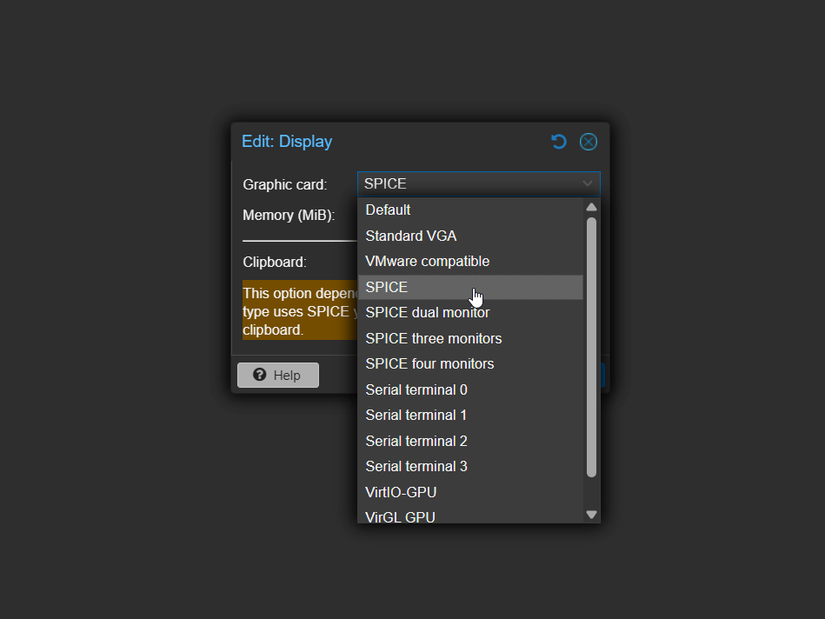Viewport: 825px width, 619px height.
Task: Click the Memory (MiB) label
Action: [289, 215]
